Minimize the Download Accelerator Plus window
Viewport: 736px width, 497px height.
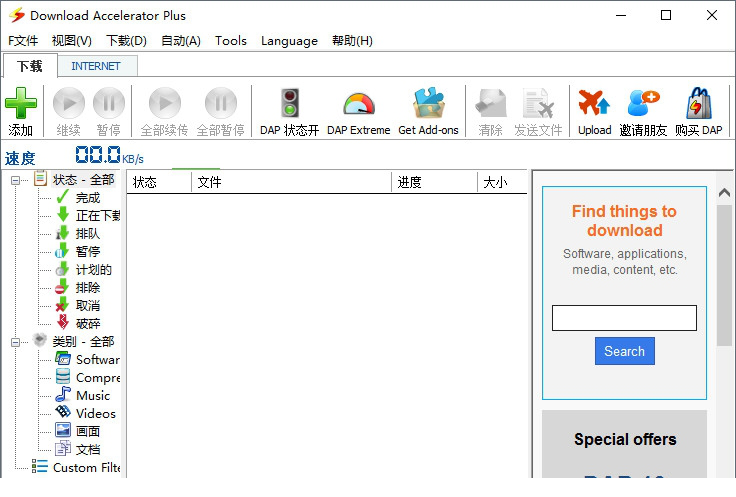tap(621, 15)
